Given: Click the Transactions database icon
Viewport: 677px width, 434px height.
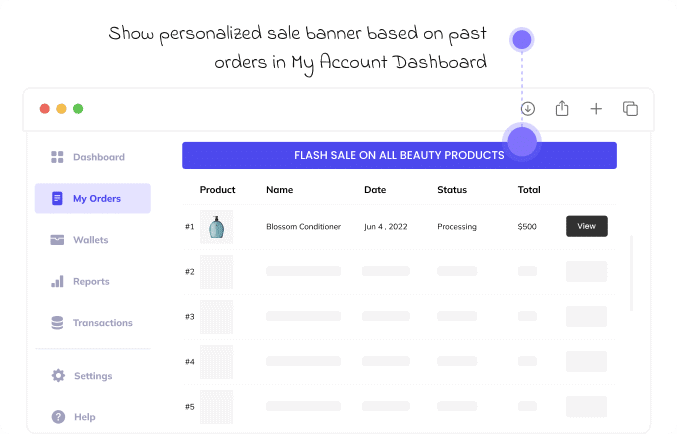Looking at the screenshot, I should [x=57, y=323].
